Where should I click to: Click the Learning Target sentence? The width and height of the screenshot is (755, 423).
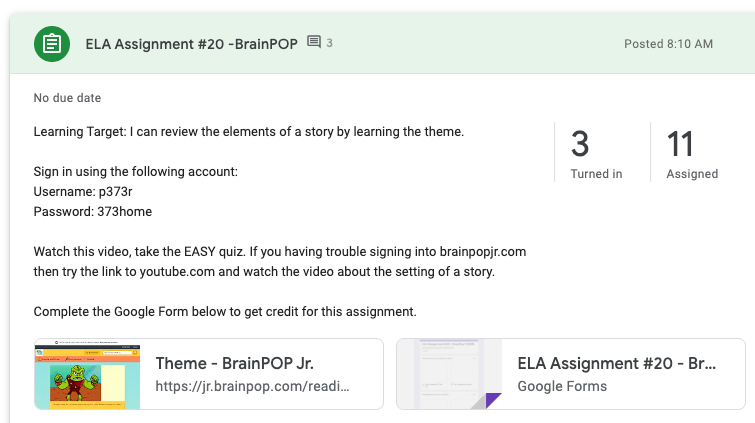248,132
